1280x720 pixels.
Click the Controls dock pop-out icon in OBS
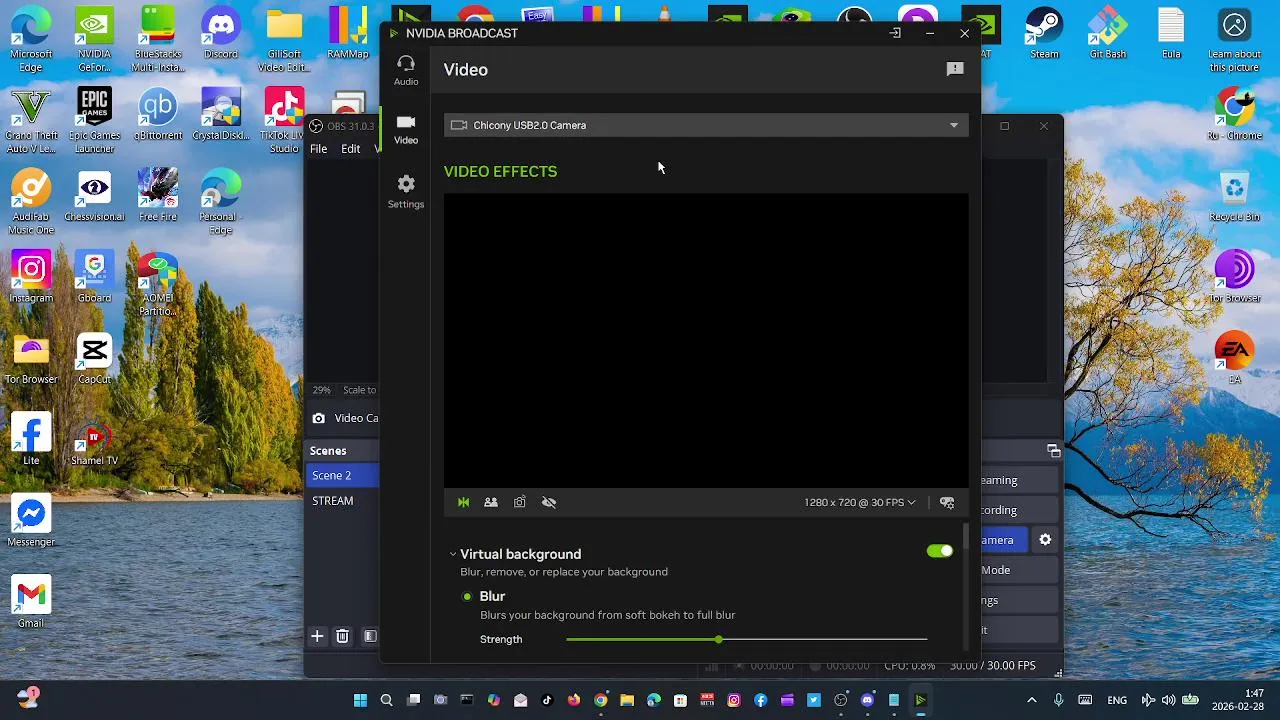tap(1053, 451)
